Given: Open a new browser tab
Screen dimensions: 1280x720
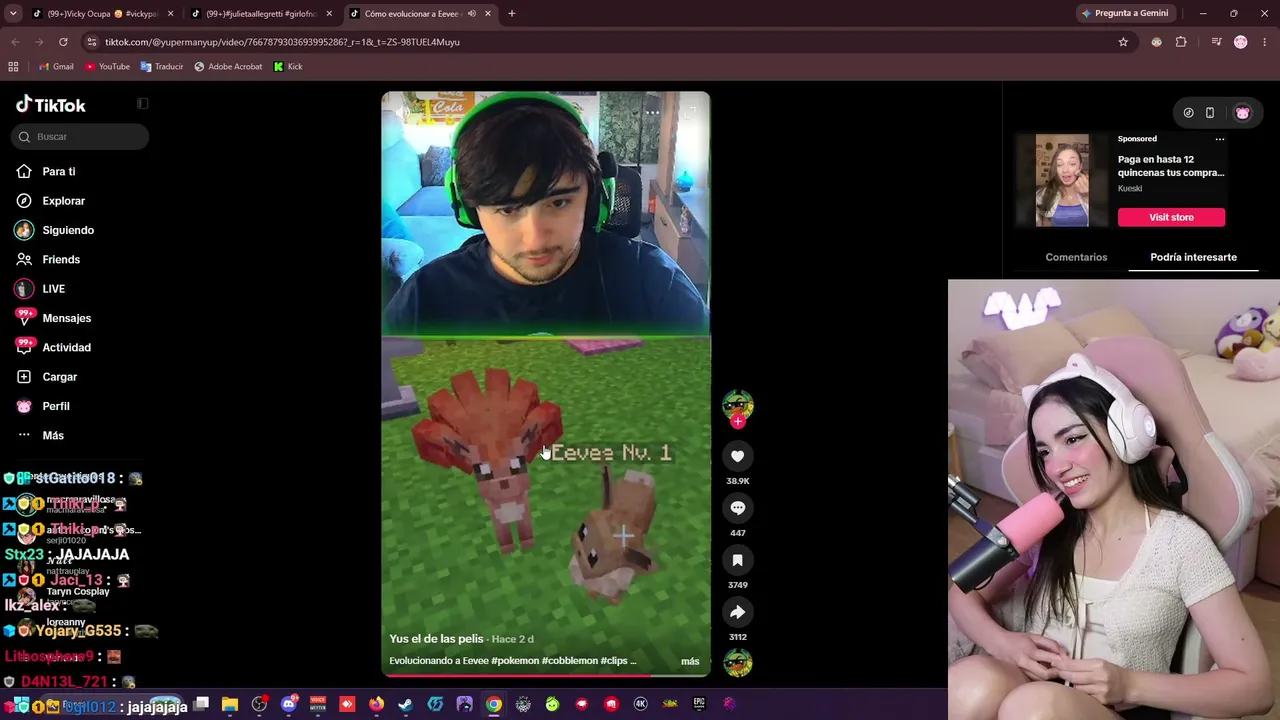Looking at the screenshot, I should click(511, 14).
